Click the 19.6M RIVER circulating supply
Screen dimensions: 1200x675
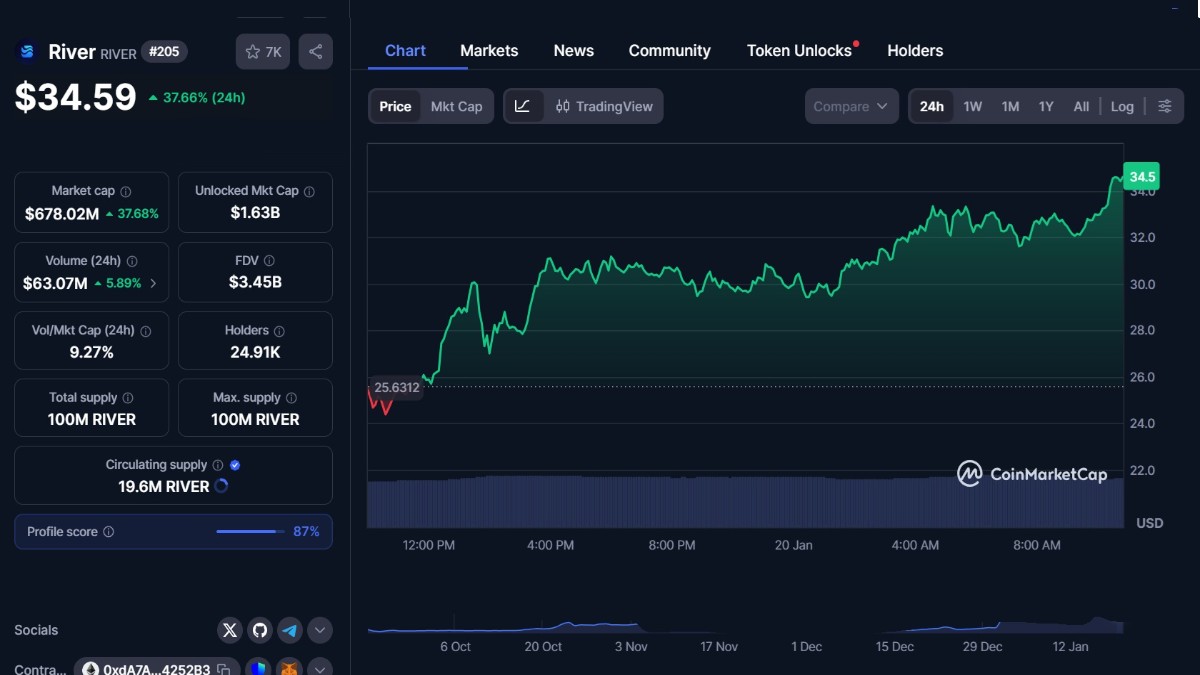tap(164, 486)
